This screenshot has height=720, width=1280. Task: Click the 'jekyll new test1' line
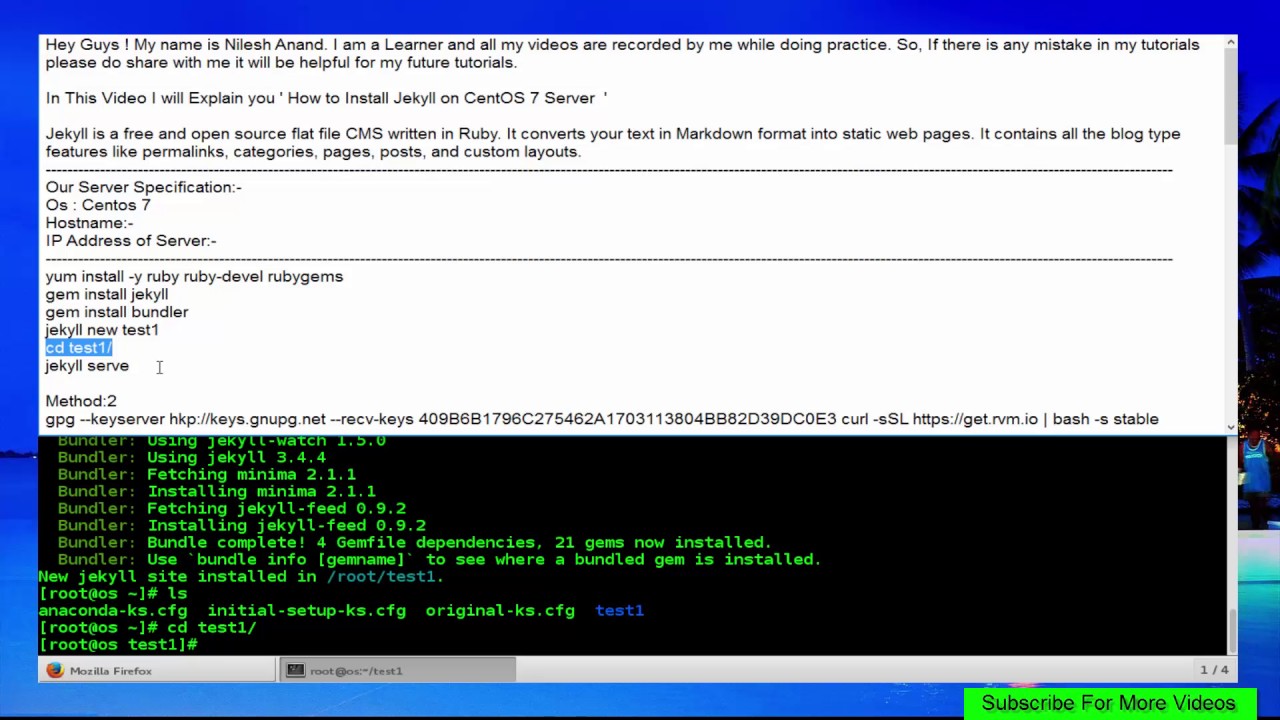click(102, 330)
